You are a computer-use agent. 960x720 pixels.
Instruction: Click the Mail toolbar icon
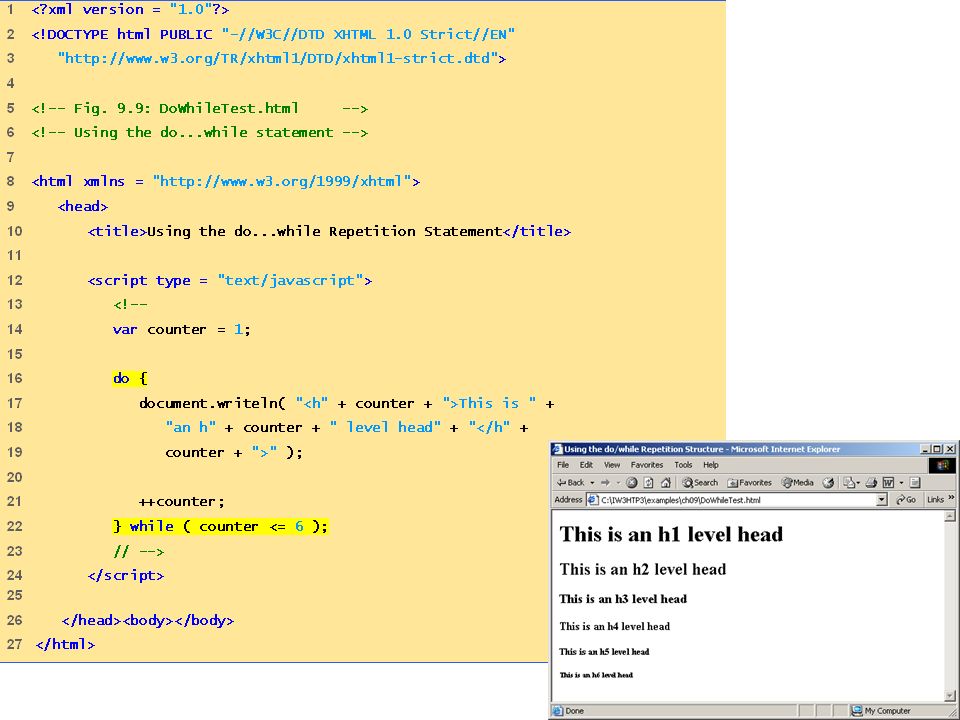[848, 482]
